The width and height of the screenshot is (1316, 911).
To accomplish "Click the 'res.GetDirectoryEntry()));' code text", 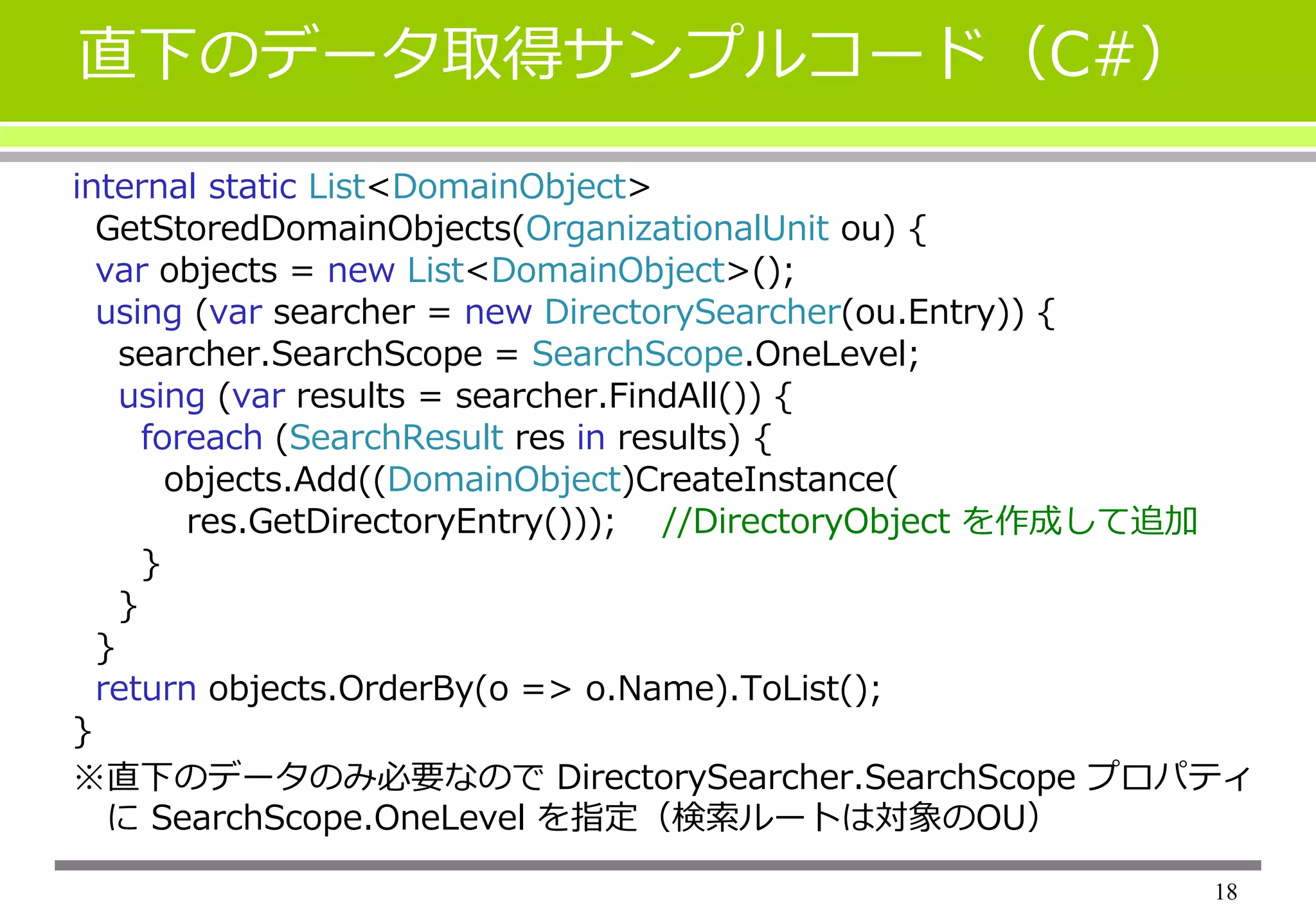I will (401, 522).
